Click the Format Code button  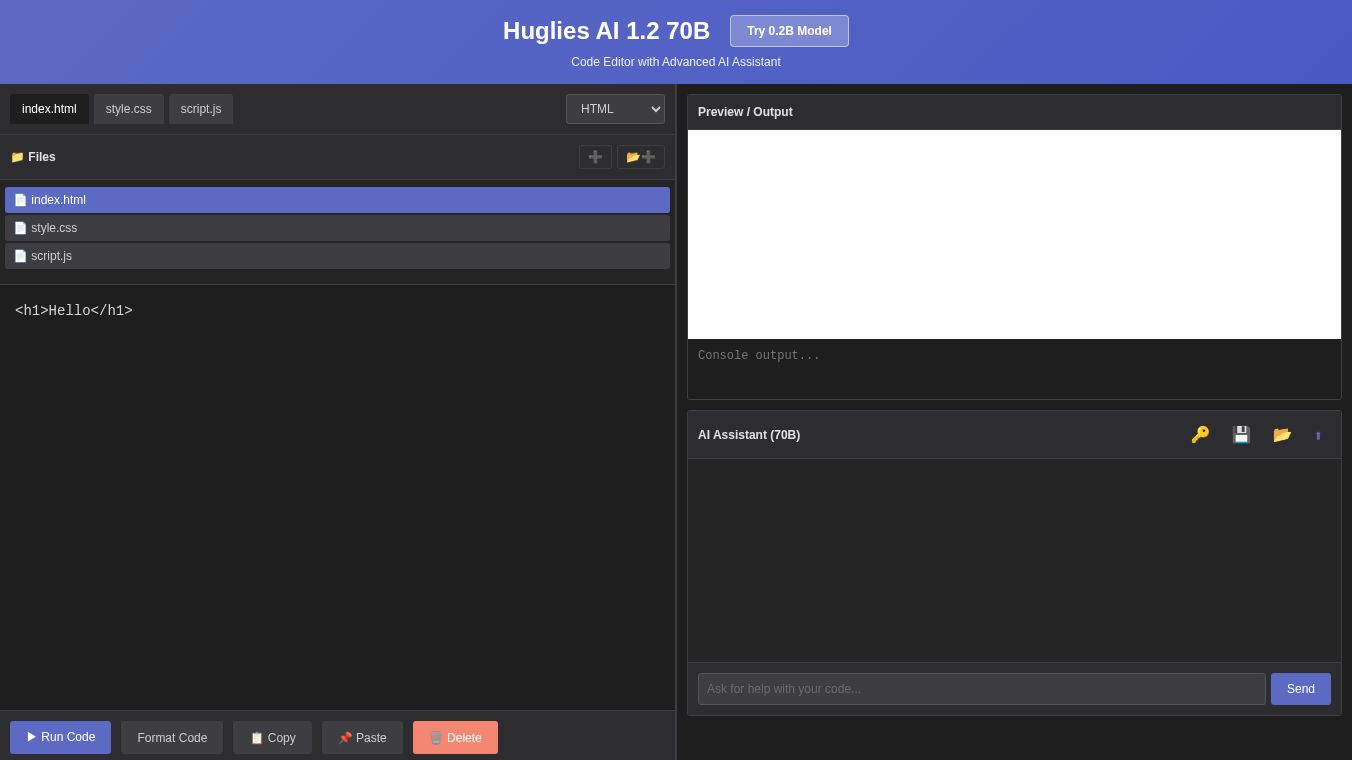pyautogui.click(x=172, y=738)
